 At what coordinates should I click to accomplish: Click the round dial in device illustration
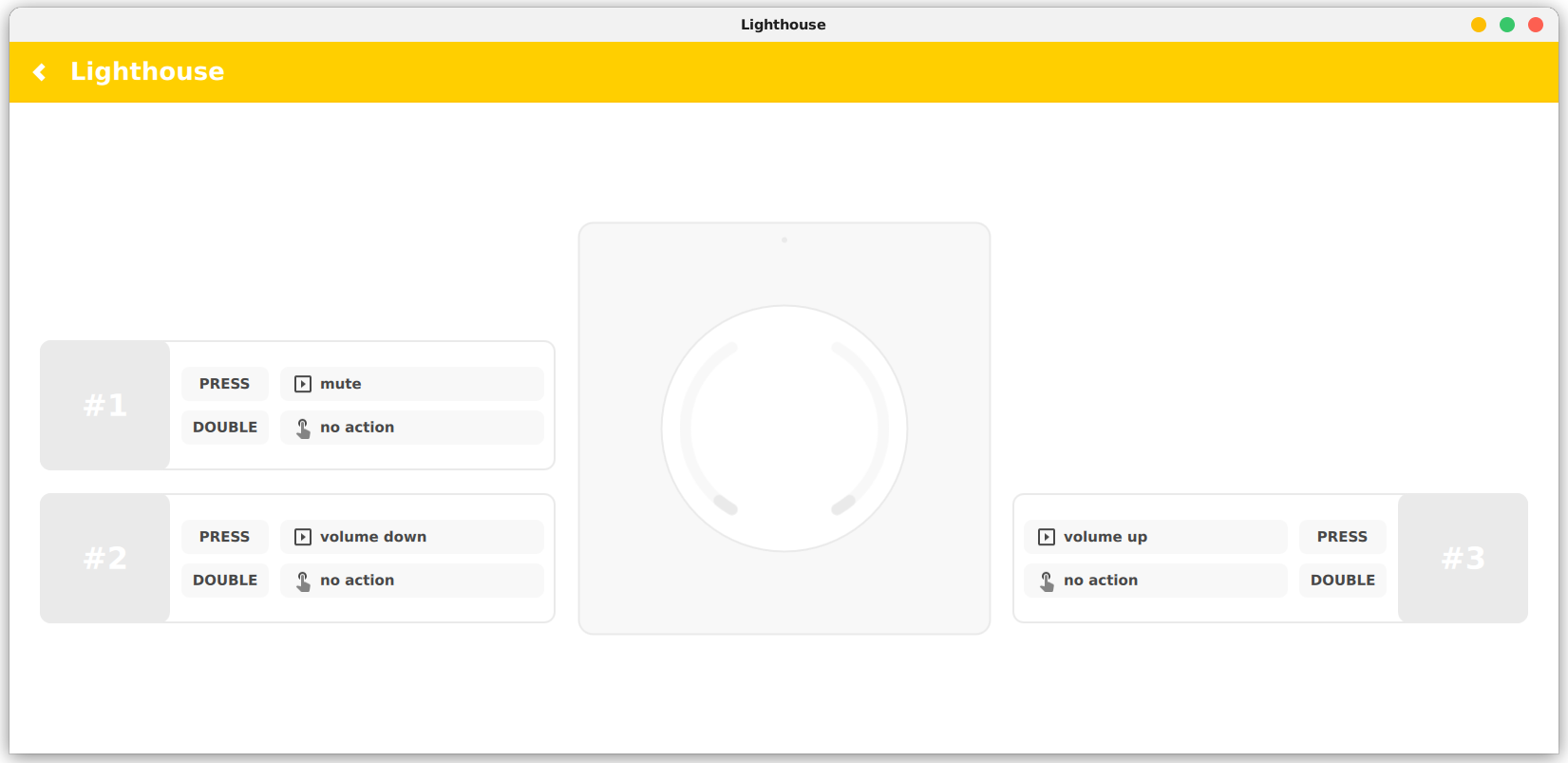(x=784, y=429)
